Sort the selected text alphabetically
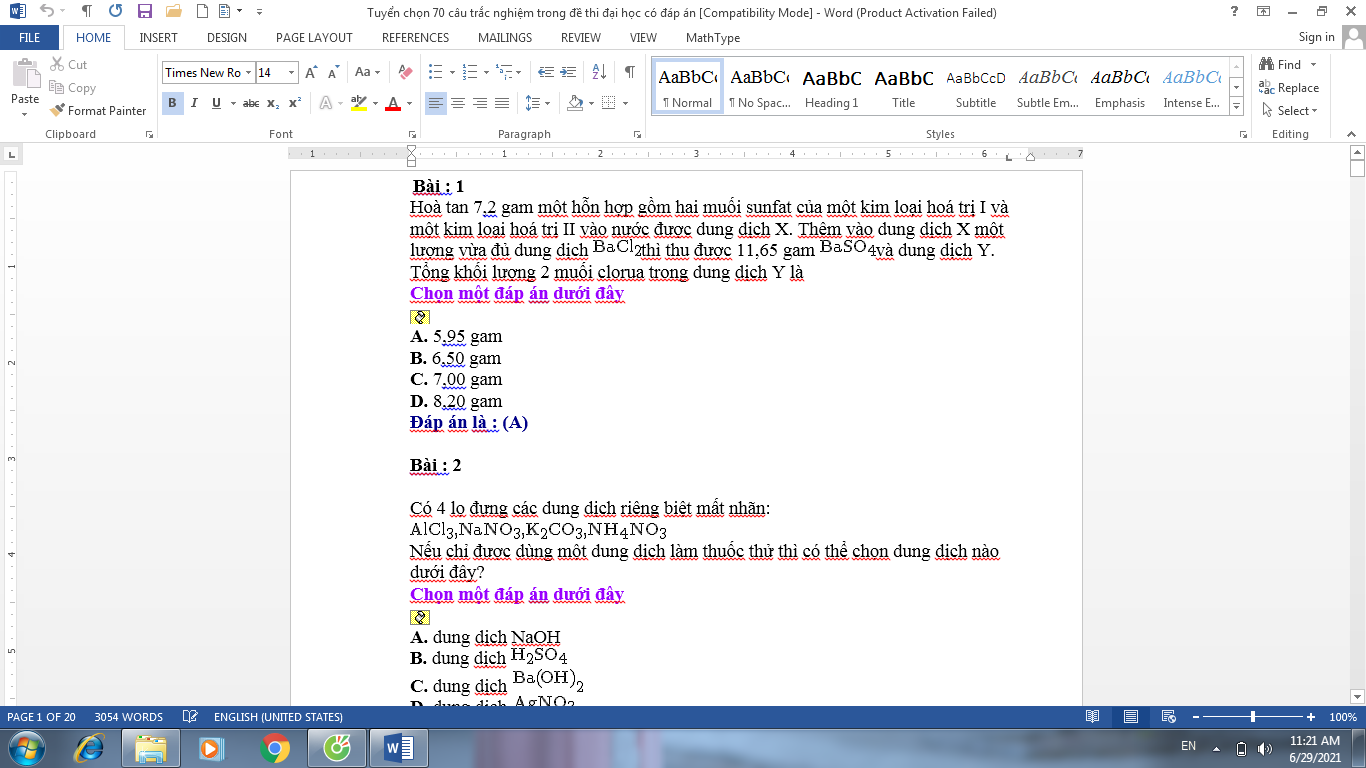Image resolution: width=1366 pixels, height=768 pixels. point(599,72)
